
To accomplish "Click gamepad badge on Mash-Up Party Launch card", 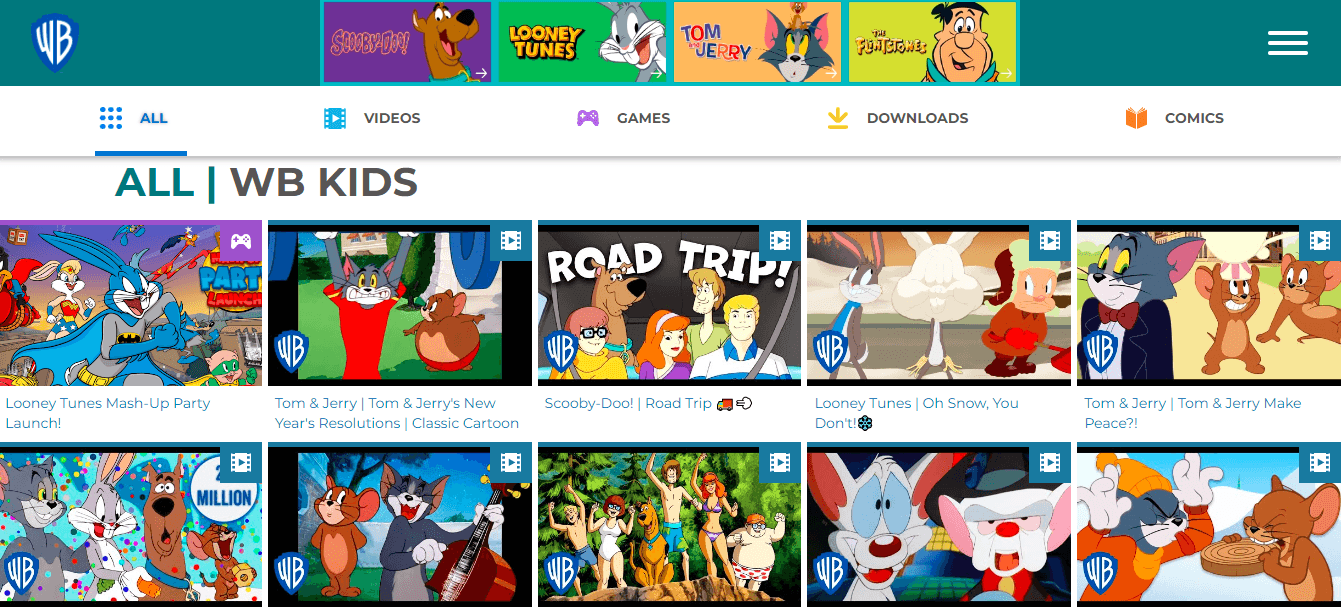I will pos(241,241).
